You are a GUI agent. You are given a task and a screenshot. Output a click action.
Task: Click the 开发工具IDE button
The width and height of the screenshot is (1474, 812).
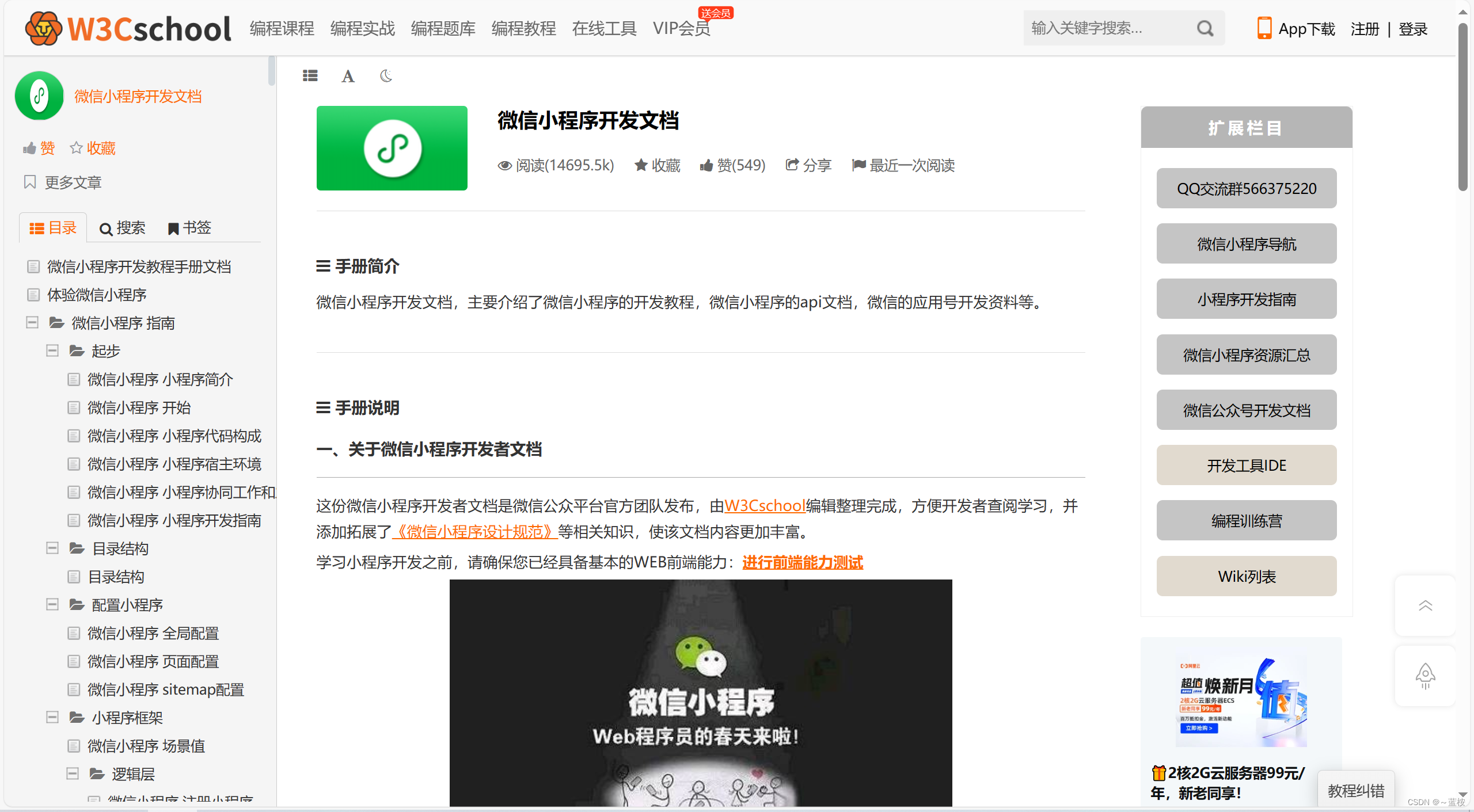tap(1247, 465)
